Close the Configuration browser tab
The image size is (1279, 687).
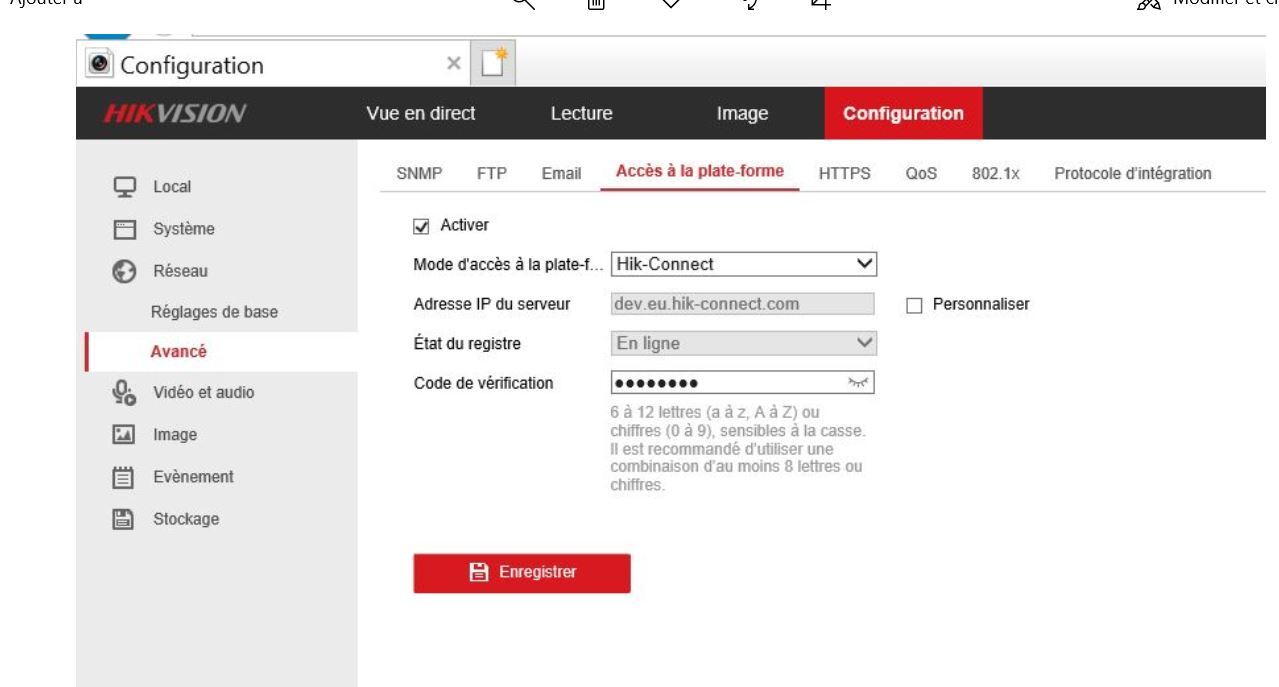click(453, 66)
